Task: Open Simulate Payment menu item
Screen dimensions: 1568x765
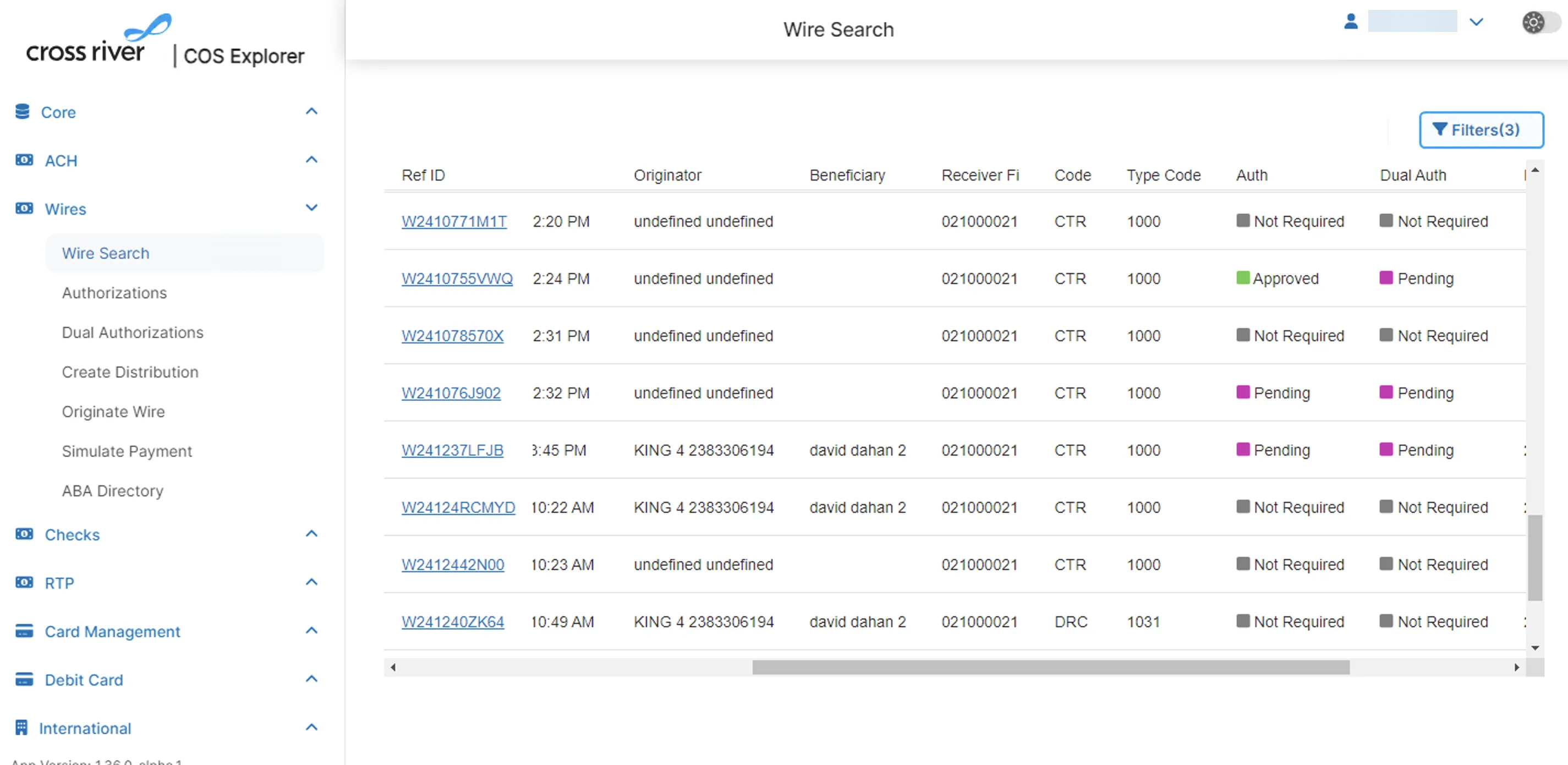Action: pos(127,451)
